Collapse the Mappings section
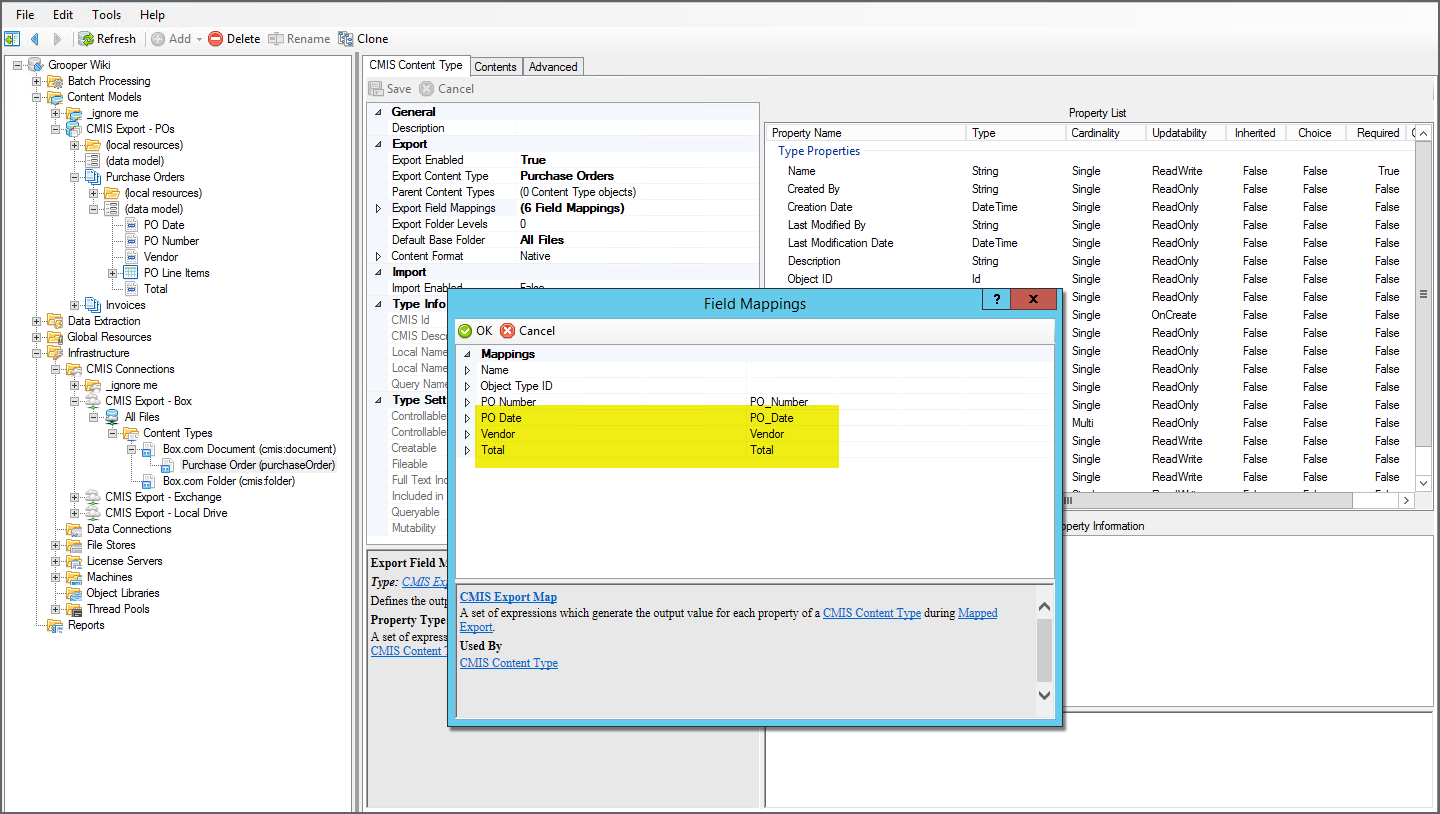 pos(466,354)
